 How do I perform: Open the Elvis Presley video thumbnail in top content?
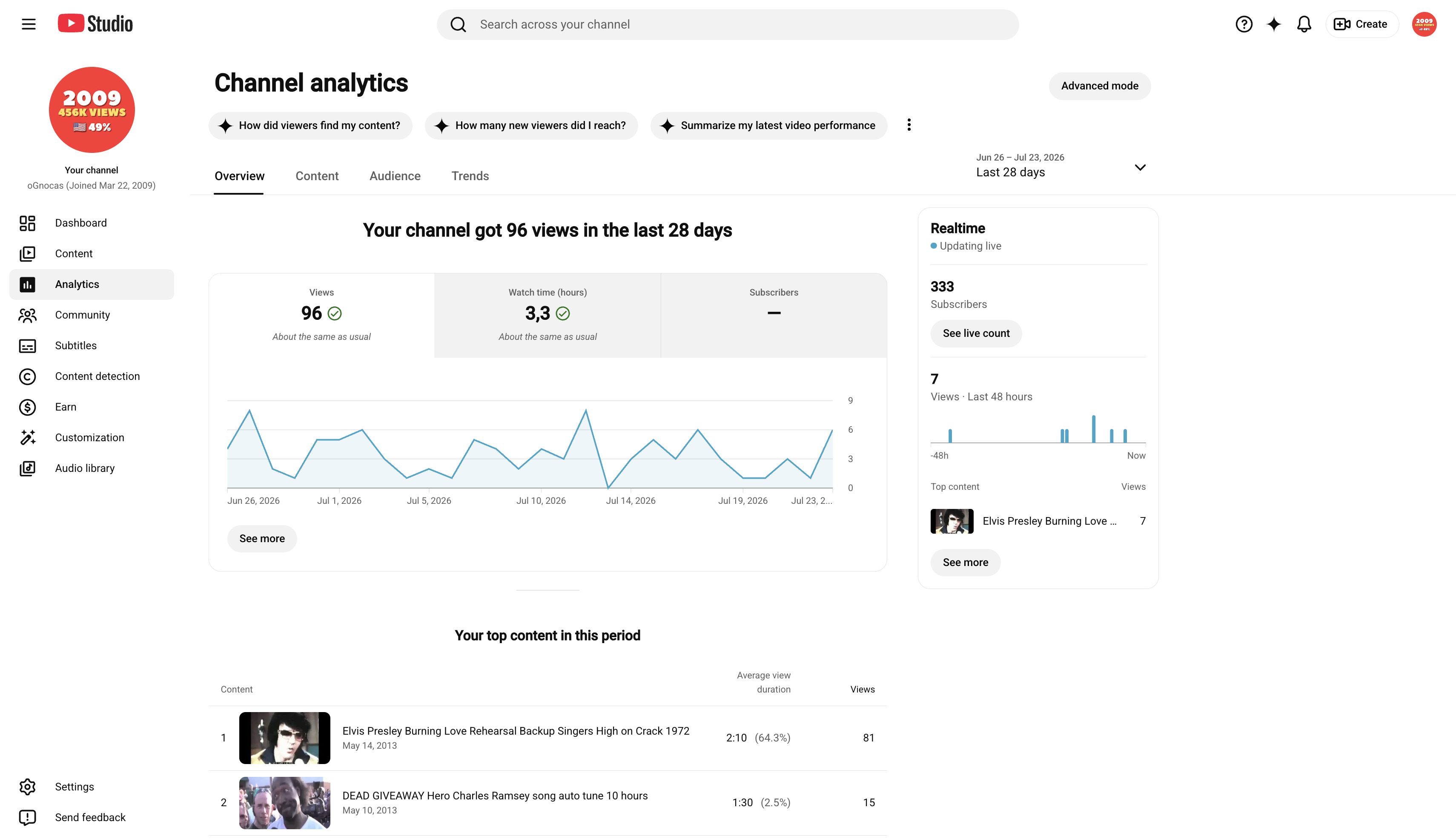point(284,738)
